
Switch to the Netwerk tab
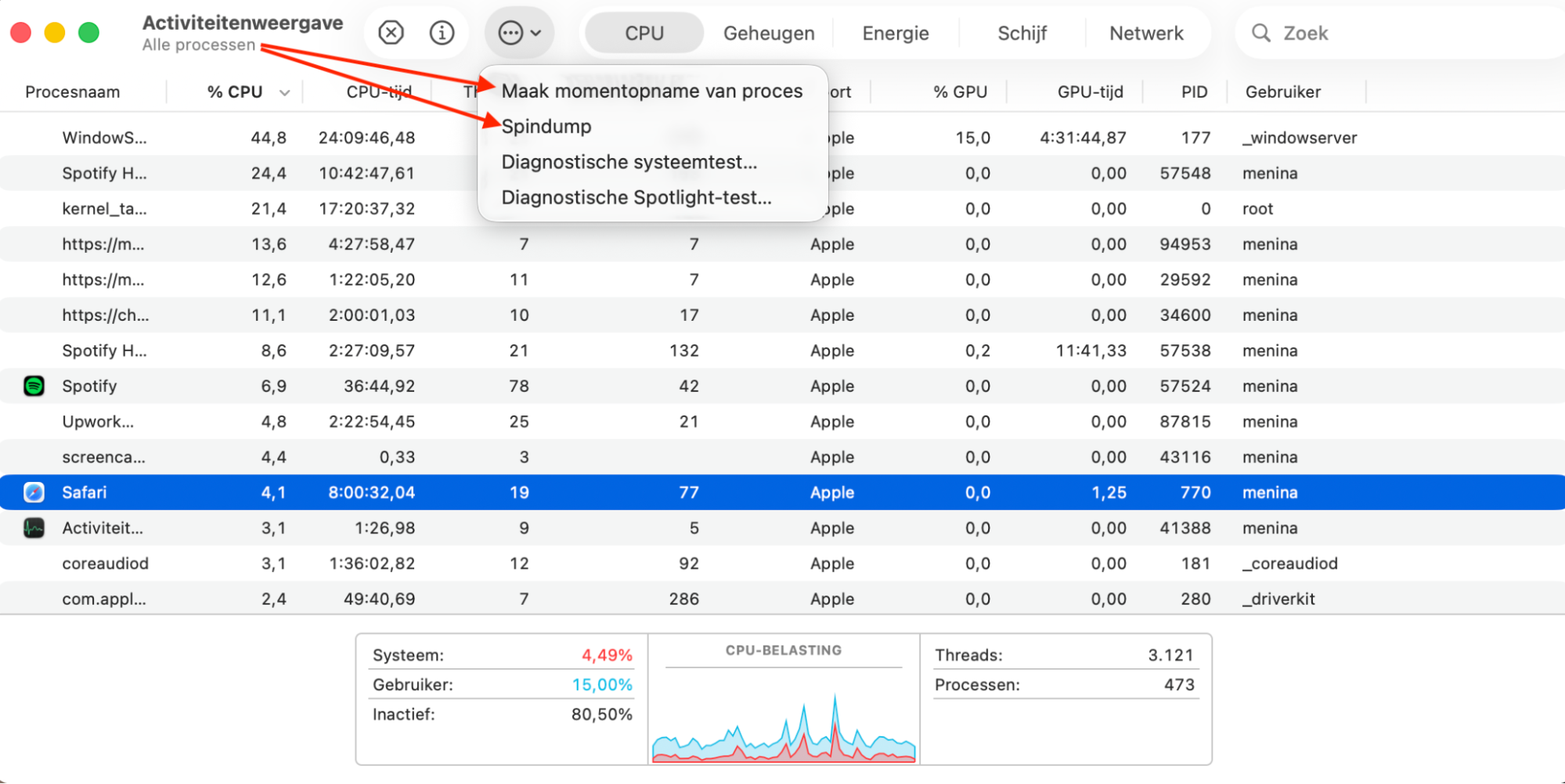[x=1145, y=33]
